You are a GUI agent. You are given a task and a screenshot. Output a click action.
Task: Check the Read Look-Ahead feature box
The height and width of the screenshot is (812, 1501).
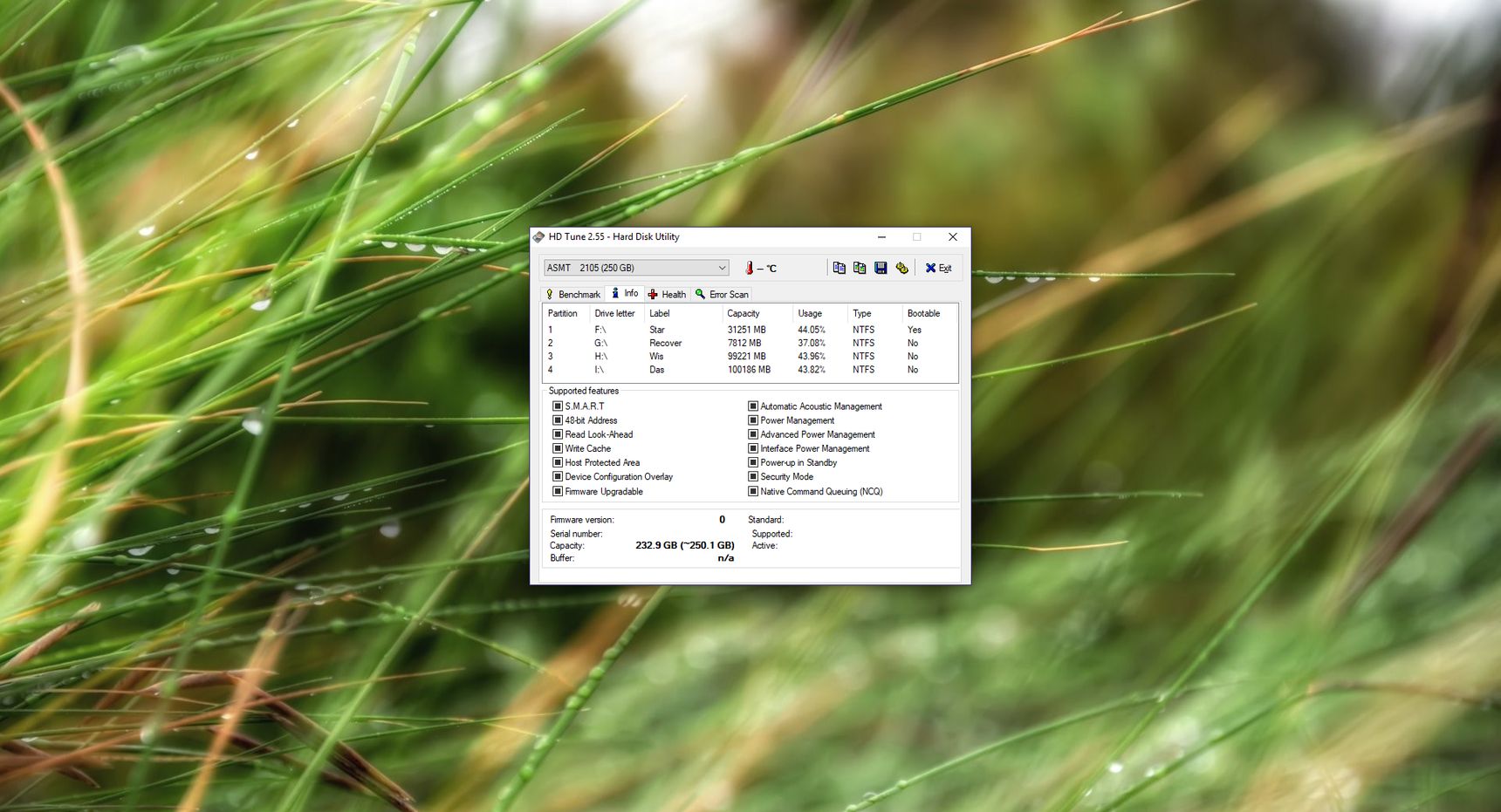pyautogui.click(x=558, y=434)
